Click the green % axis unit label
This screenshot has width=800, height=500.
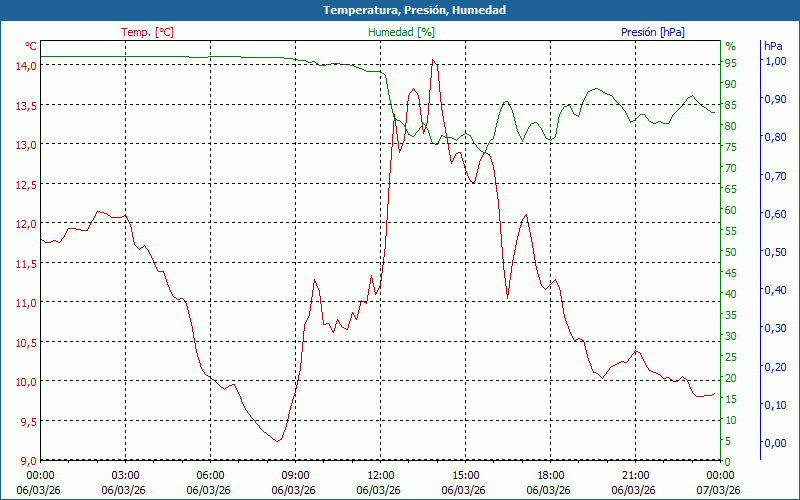click(730, 46)
